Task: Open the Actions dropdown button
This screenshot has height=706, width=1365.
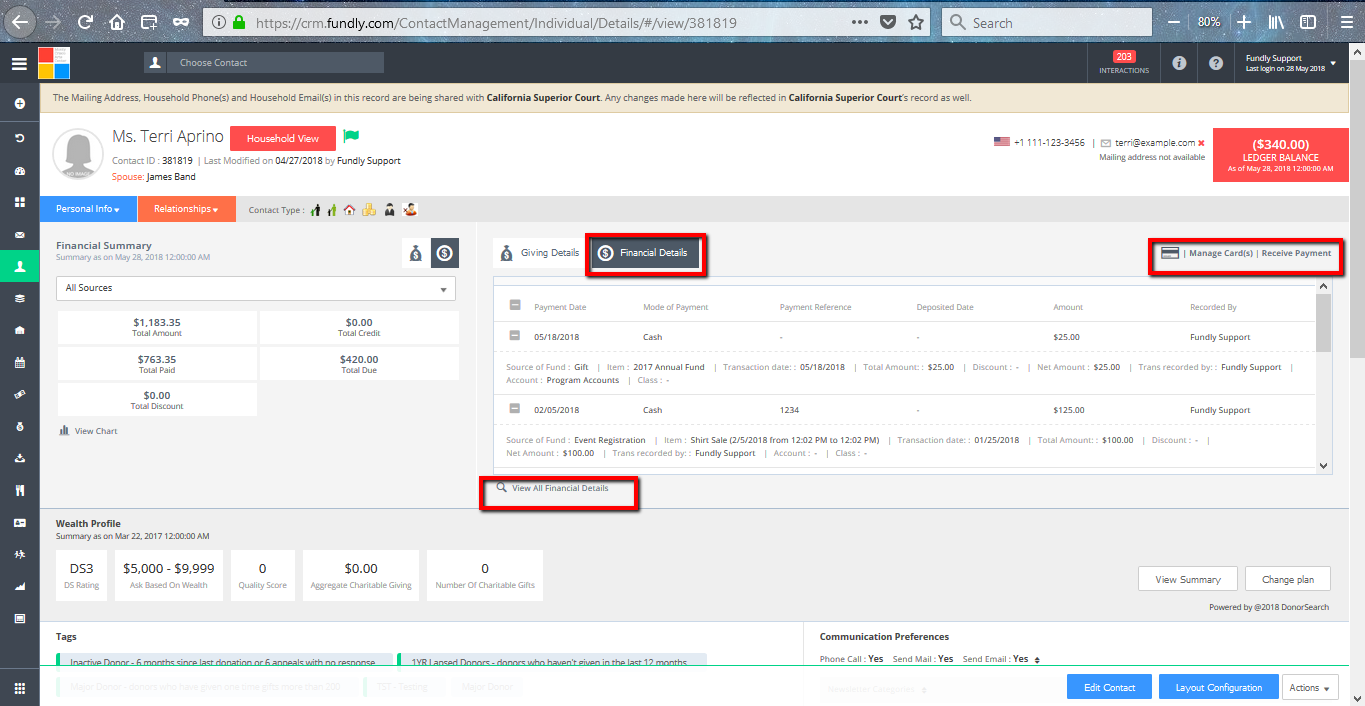Action: pyautogui.click(x=1310, y=687)
